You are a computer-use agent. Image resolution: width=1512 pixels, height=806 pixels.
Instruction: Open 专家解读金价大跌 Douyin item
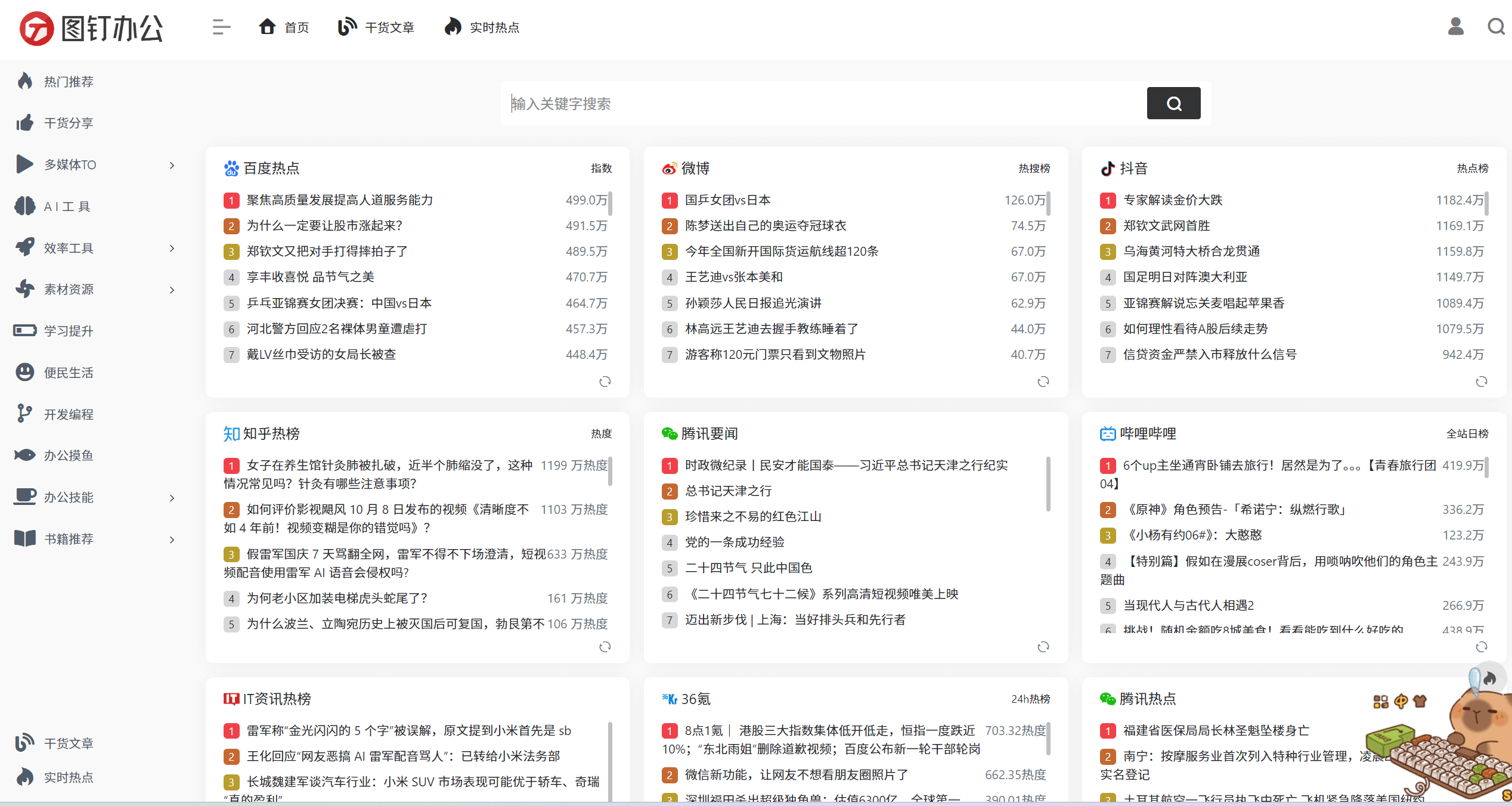click(1173, 200)
